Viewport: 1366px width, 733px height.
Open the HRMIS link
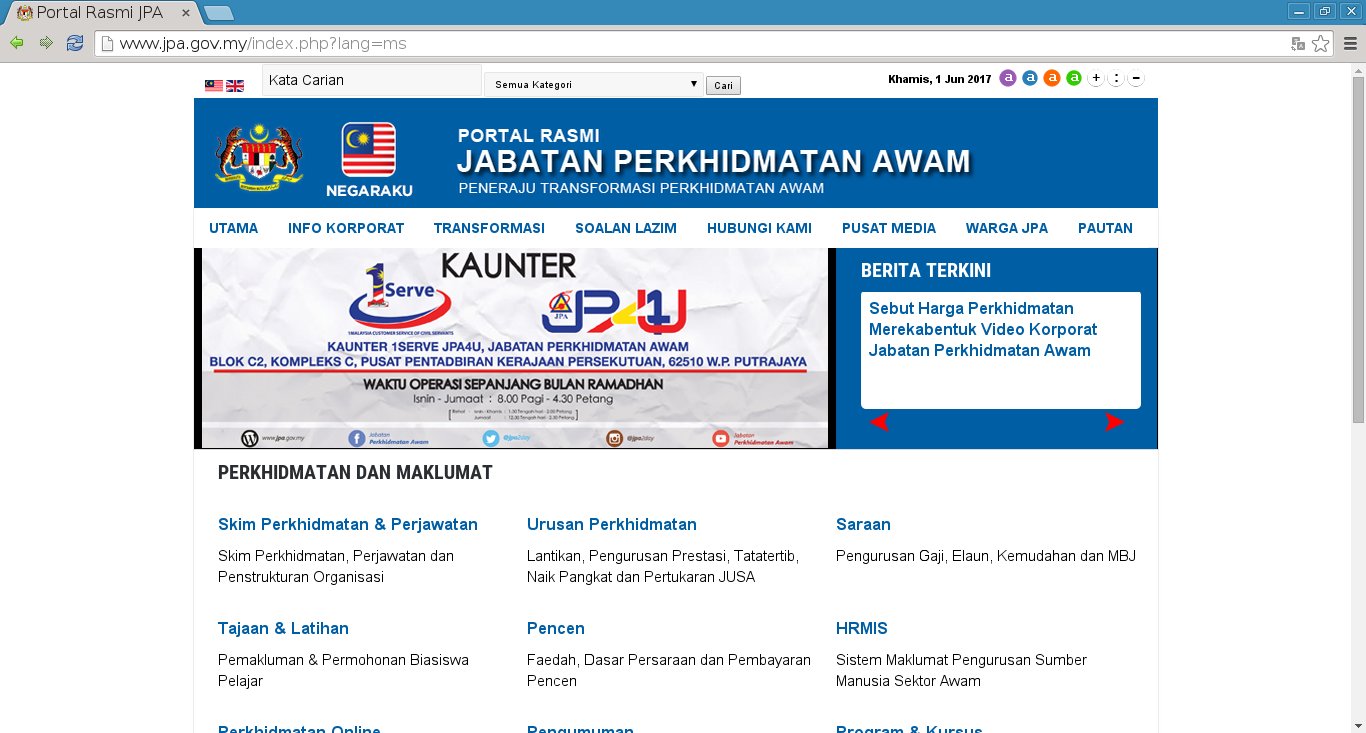(862, 628)
